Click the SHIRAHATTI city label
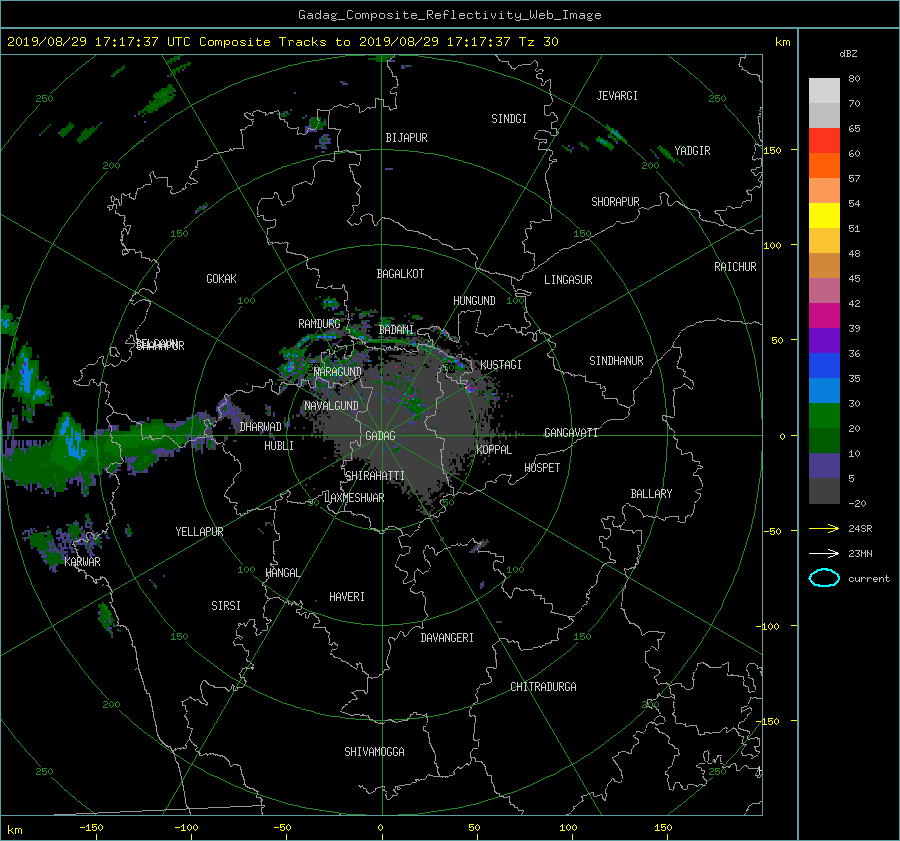900x841 pixels. pos(375,476)
